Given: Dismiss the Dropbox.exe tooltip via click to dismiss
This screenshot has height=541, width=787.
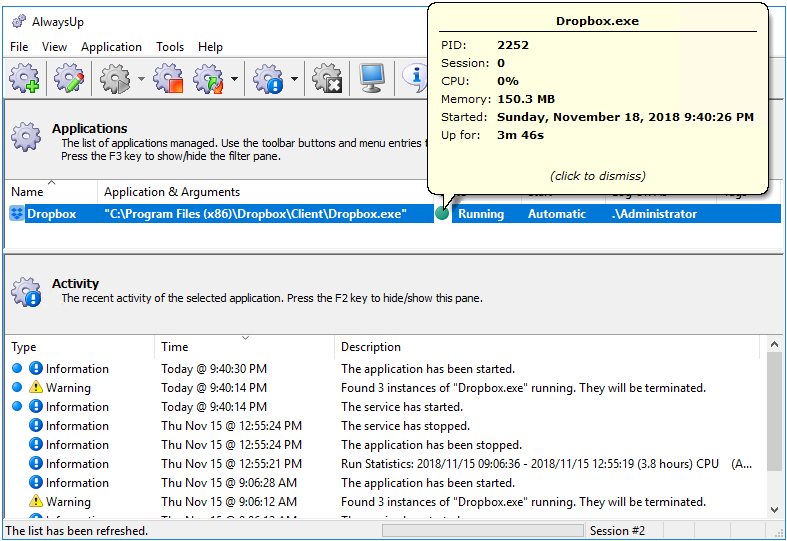Looking at the screenshot, I should (x=597, y=176).
